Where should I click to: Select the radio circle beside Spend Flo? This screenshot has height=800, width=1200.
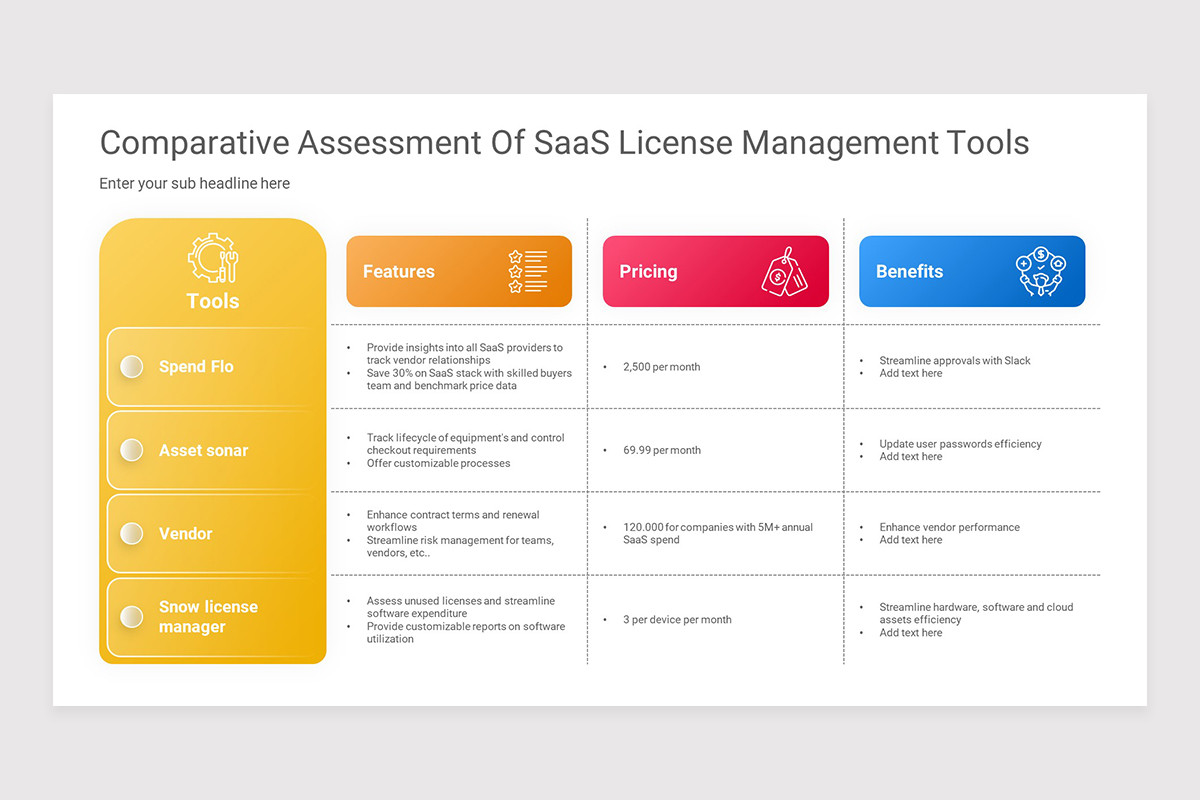(x=131, y=366)
